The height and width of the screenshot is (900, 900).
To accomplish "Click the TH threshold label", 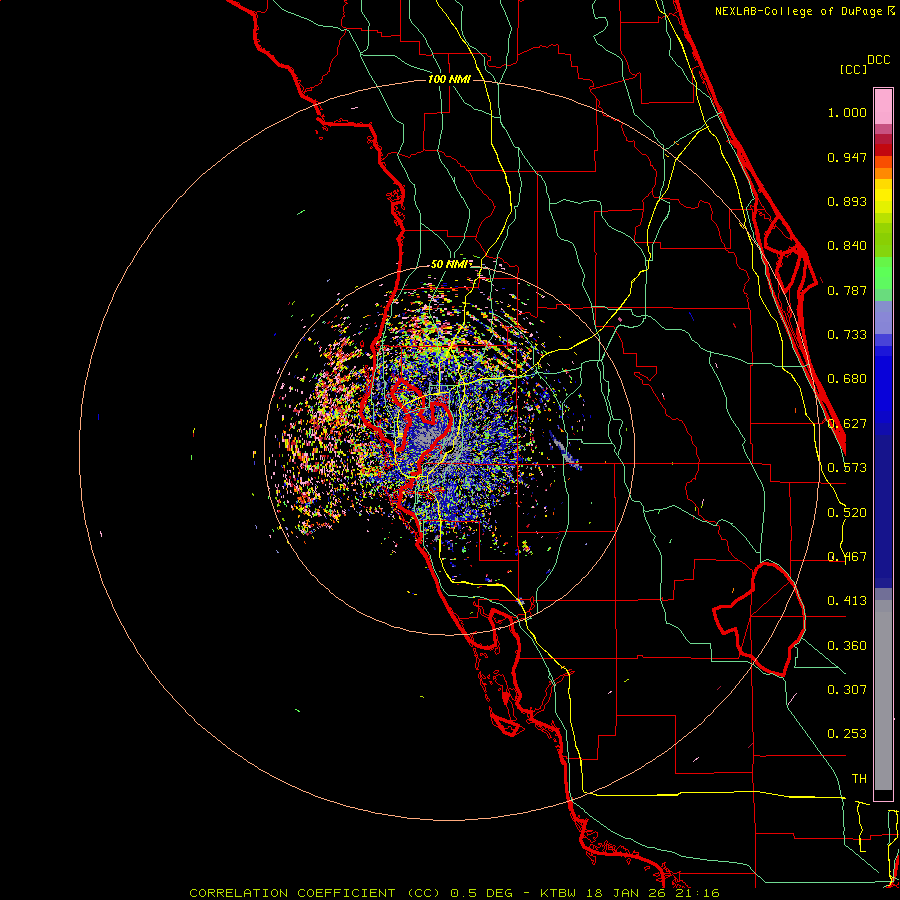I will point(859,779).
